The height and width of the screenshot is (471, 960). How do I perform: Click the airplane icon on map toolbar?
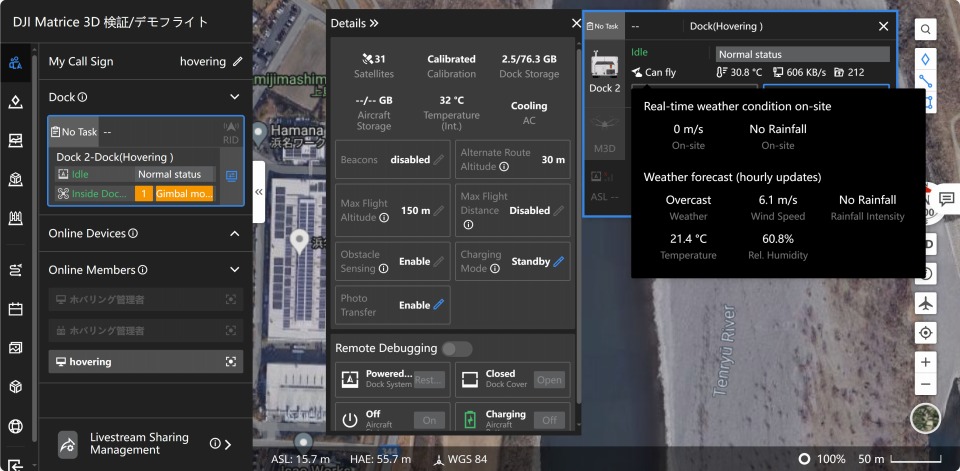[x=926, y=303]
